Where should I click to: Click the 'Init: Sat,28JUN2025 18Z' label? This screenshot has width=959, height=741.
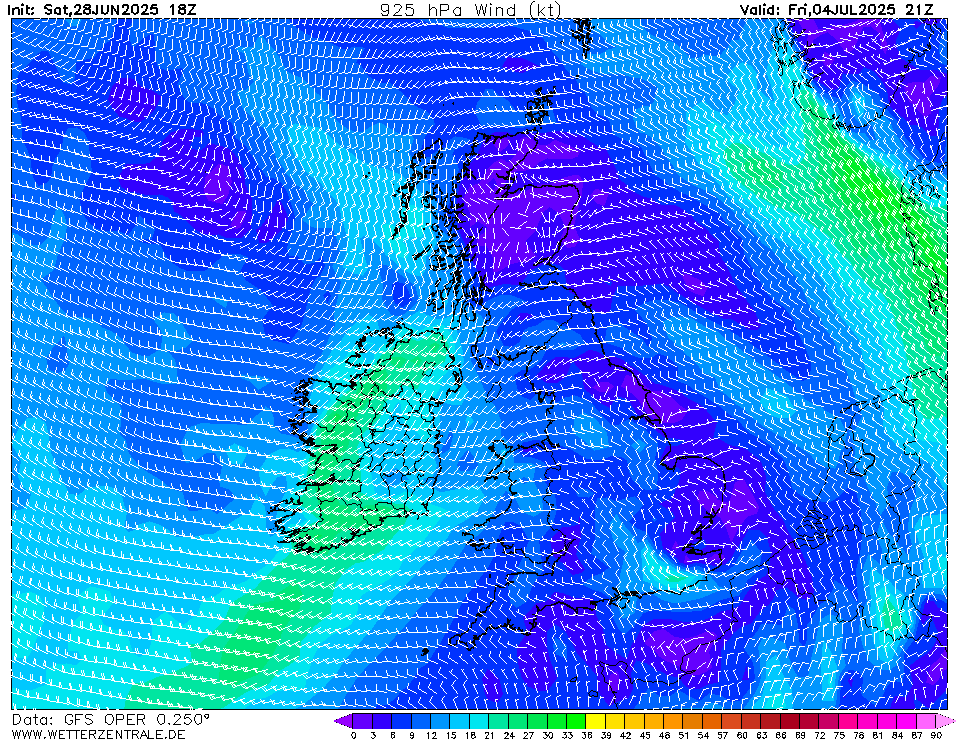[x=102, y=9]
